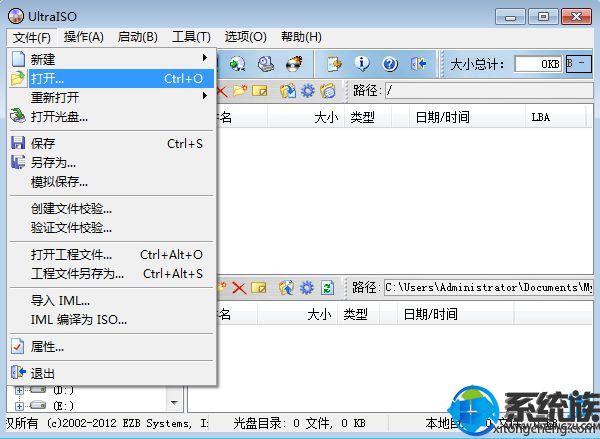The height and width of the screenshot is (439, 600).
Task: Click blue gear icon in image pane toolbar
Action: (x=308, y=91)
